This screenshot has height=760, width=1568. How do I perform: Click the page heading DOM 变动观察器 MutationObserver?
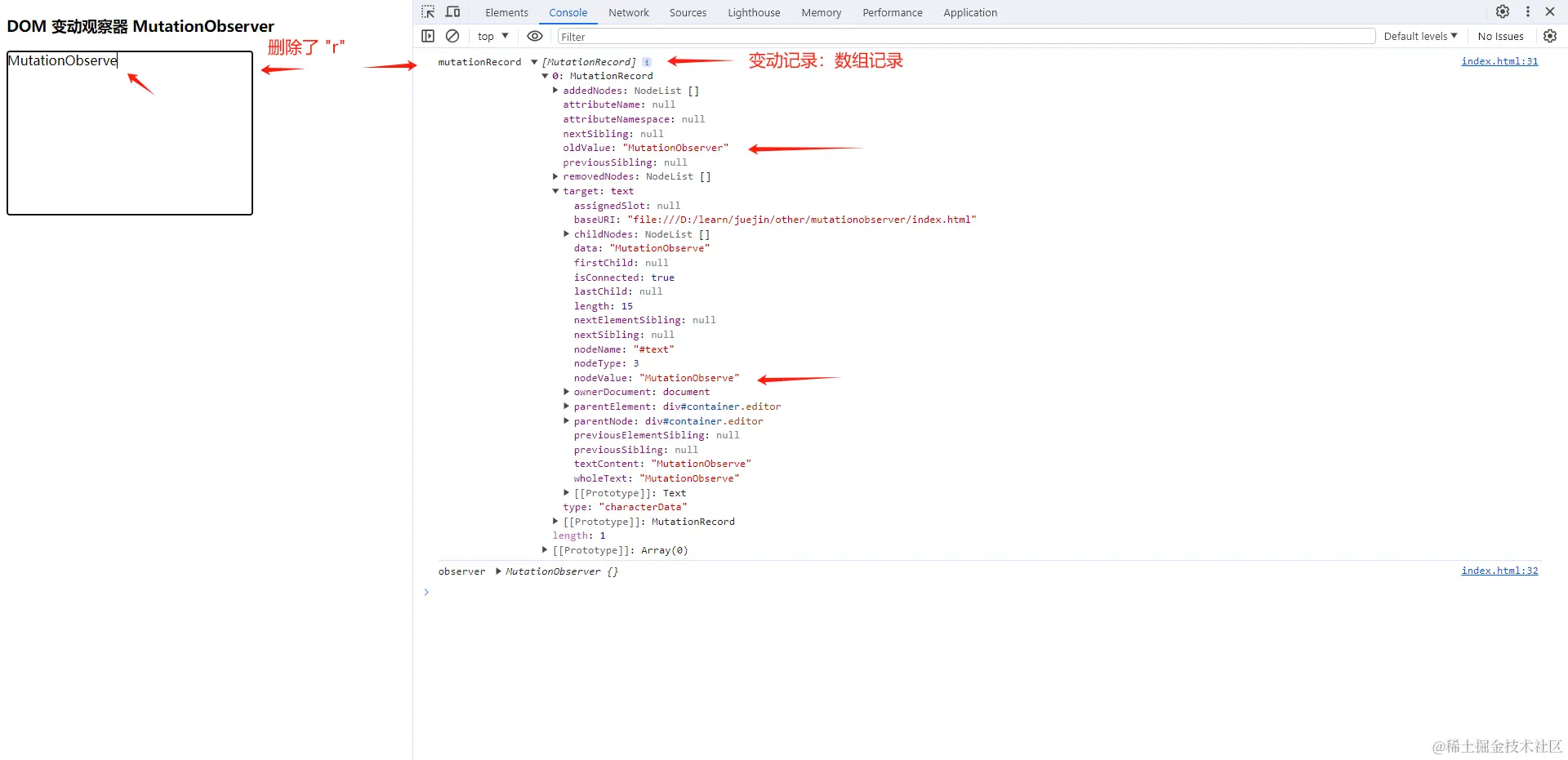[140, 26]
